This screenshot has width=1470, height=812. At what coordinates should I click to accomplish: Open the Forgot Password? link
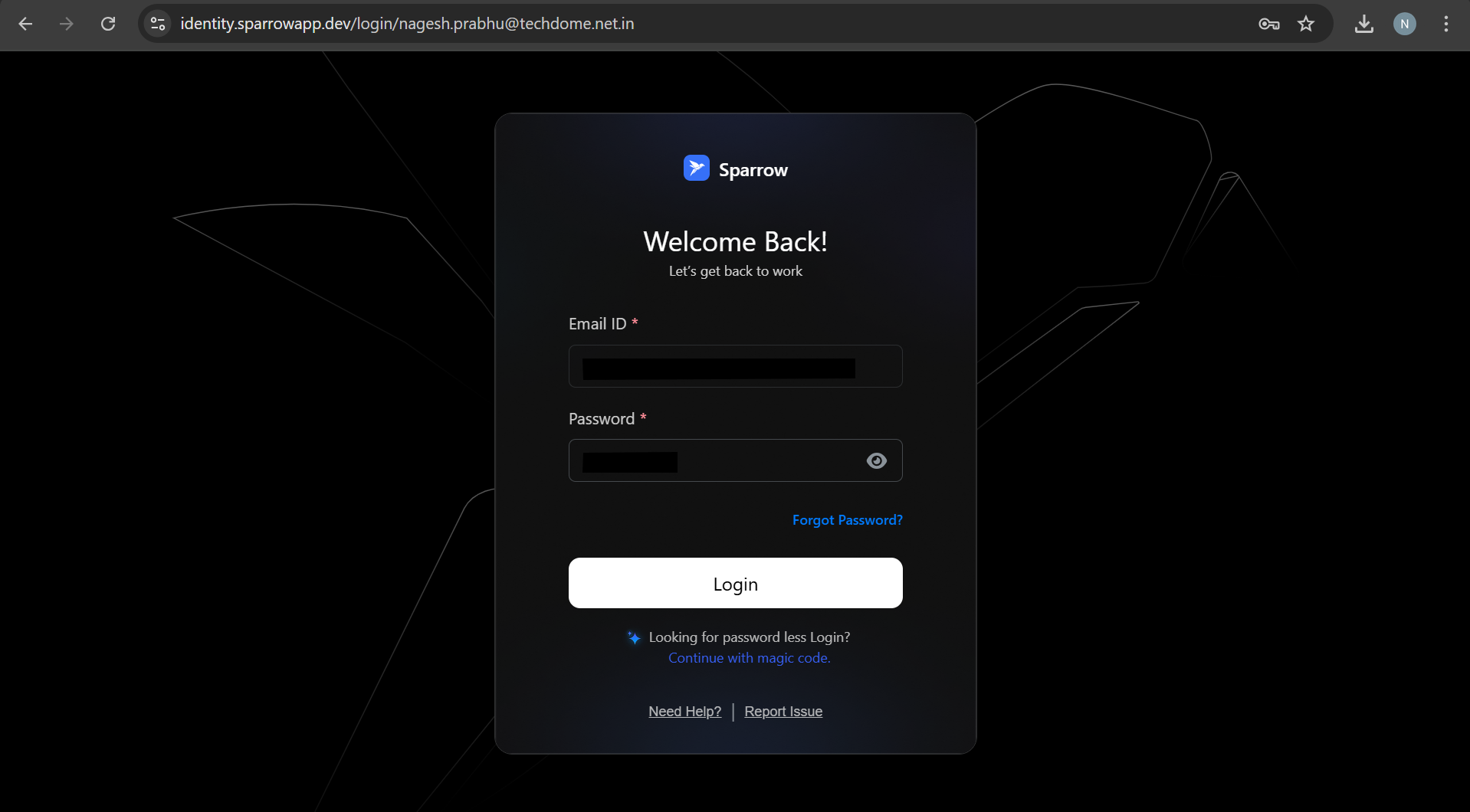(x=848, y=520)
